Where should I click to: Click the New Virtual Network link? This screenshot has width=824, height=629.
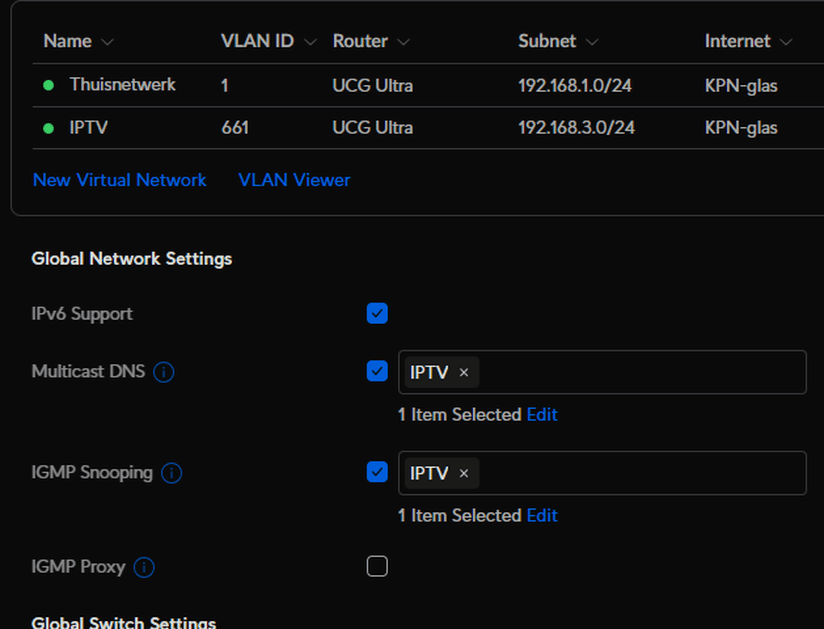click(119, 180)
